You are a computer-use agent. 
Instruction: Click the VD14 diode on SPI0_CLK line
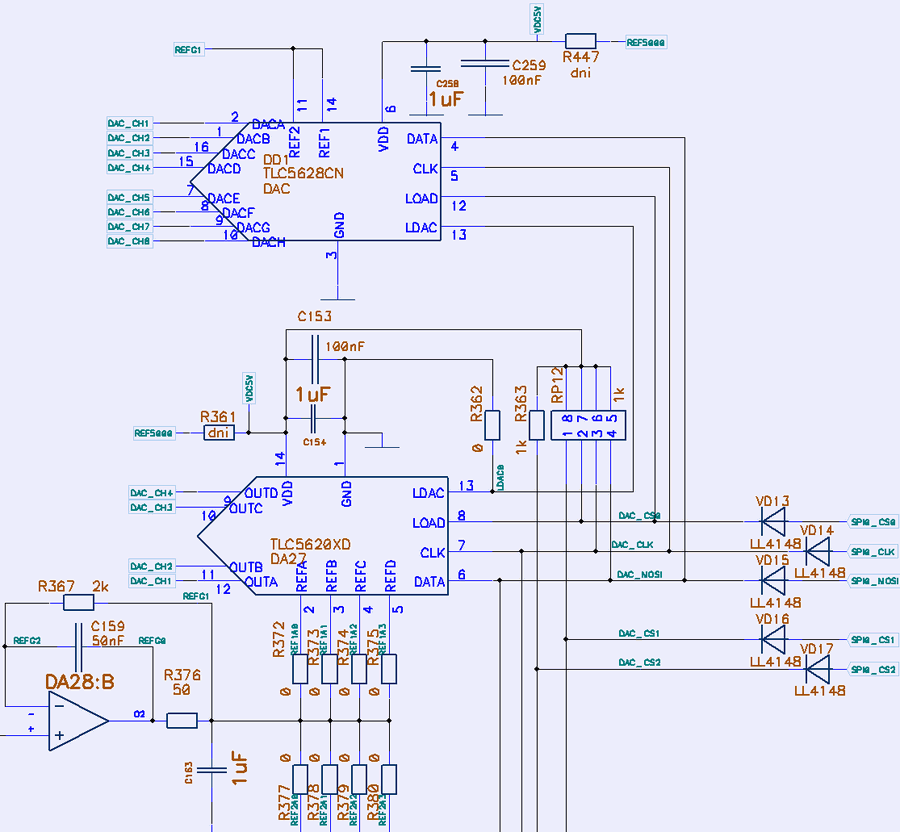817,551
